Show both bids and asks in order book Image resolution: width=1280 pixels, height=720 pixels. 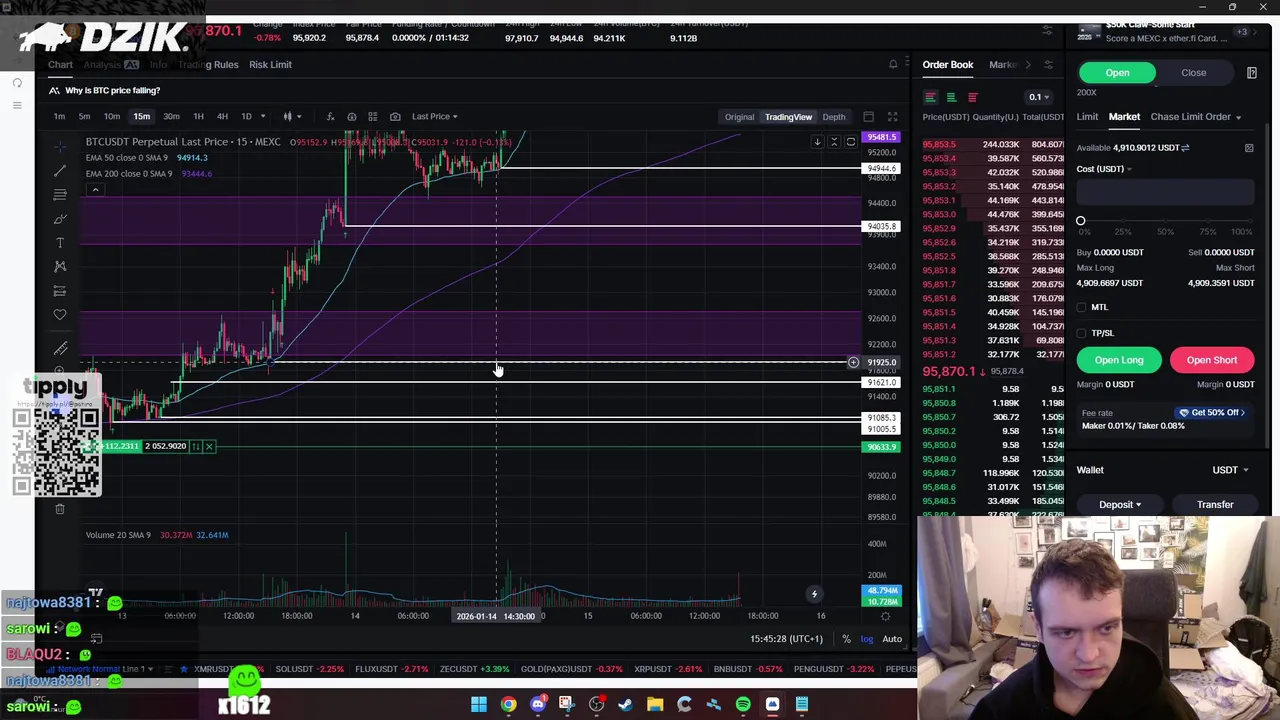(930, 97)
